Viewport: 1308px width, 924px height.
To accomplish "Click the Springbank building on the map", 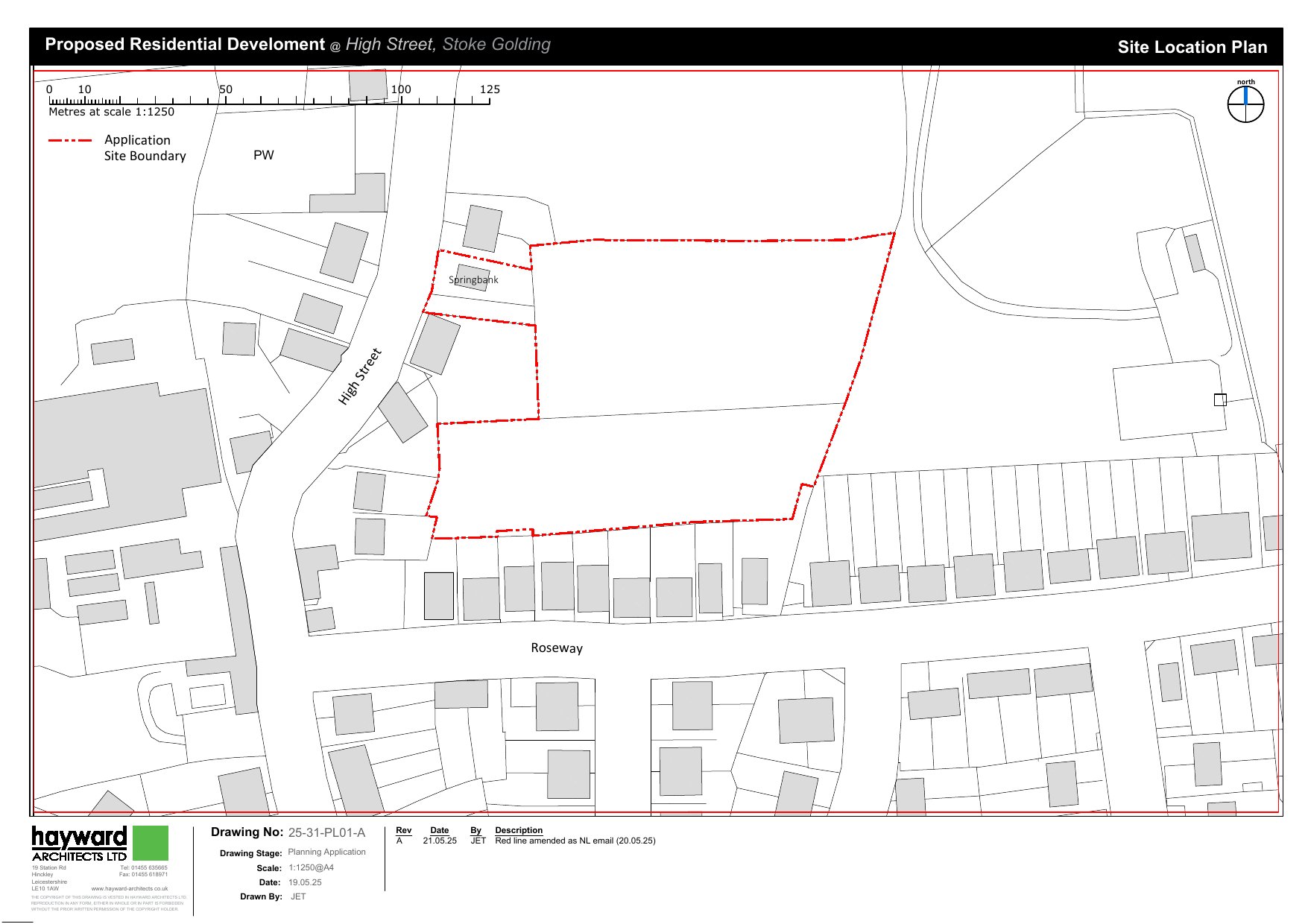I will tap(473, 278).
